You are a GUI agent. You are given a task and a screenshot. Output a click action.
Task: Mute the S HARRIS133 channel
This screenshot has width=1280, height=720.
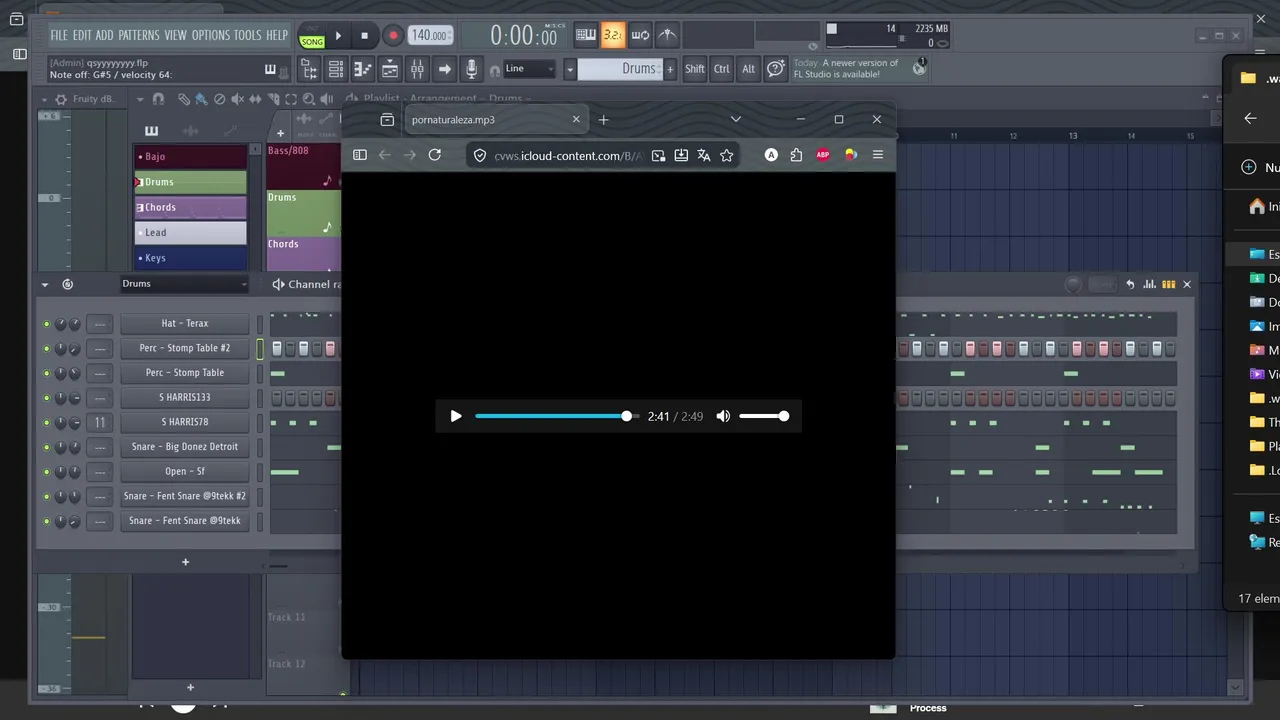tap(46, 398)
